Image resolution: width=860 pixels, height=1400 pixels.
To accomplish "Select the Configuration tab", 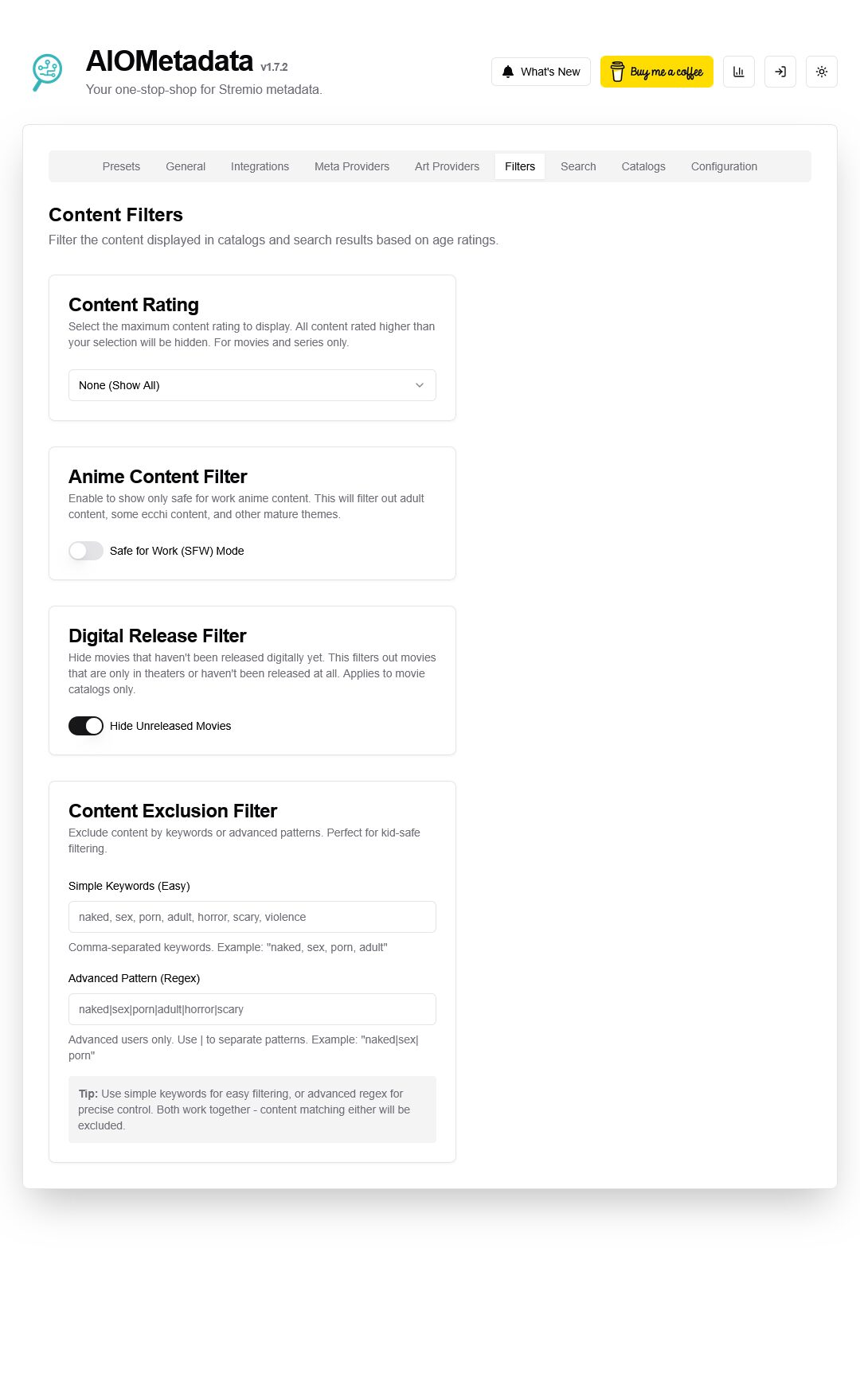I will tap(724, 166).
